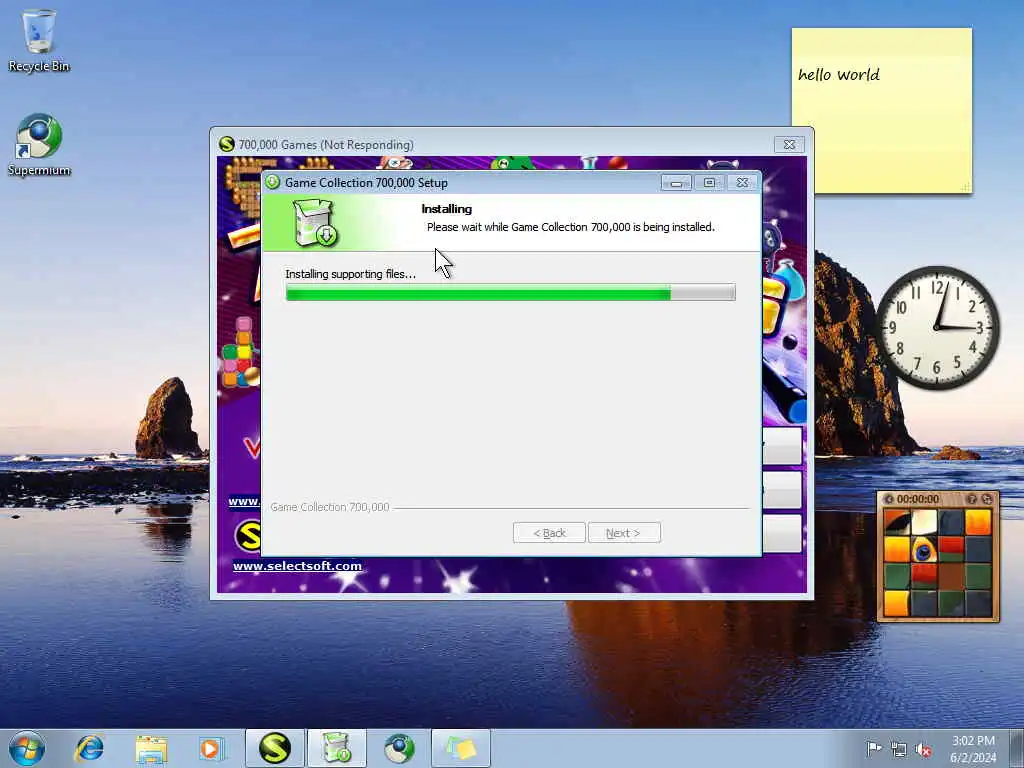Click the analog clock gadget
1024x768 pixels.
point(936,327)
